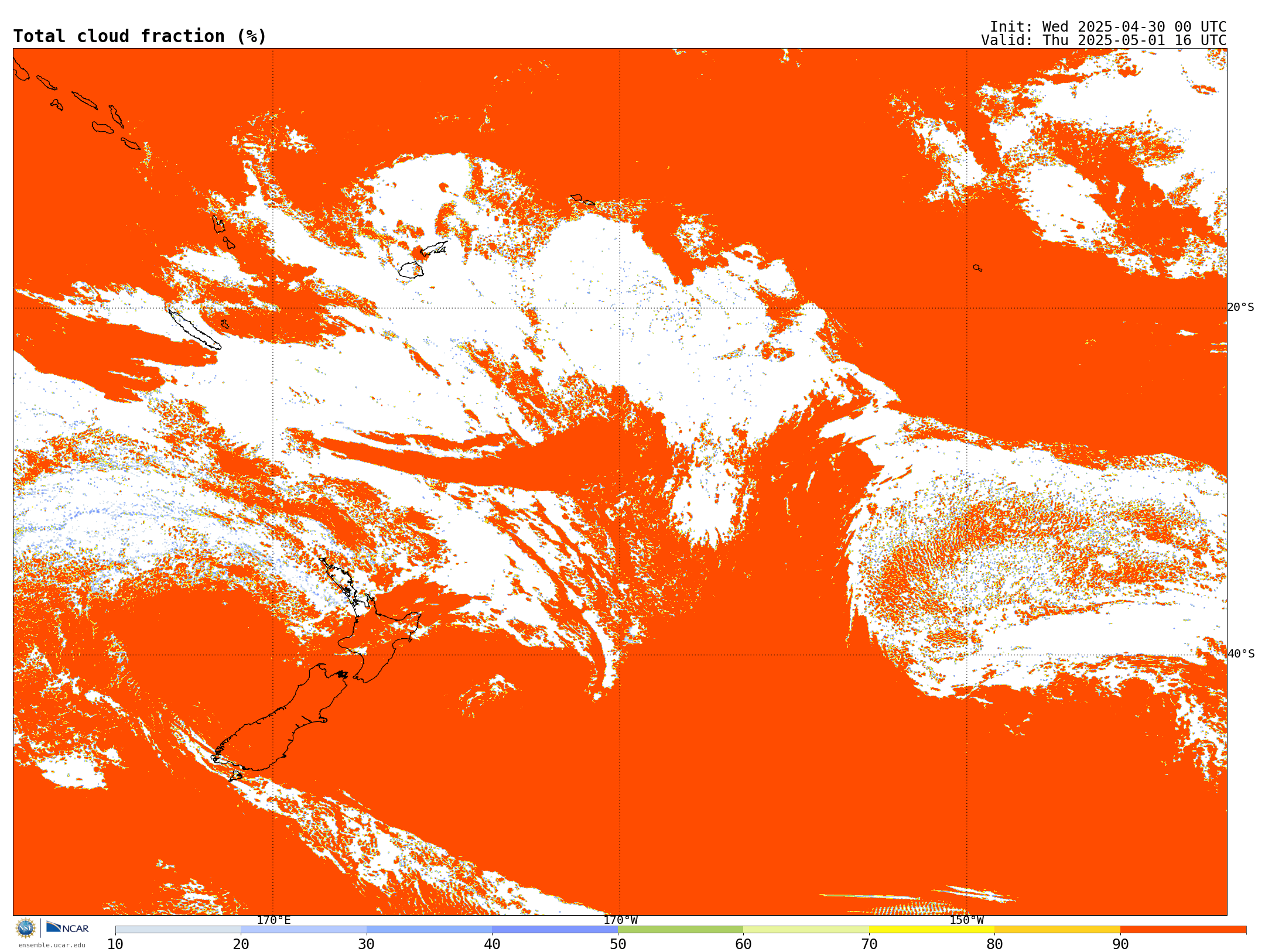This screenshot has height=952, width=1265.
Task: Click the colorbar tick label 80
Action: (x=994, y=944)
